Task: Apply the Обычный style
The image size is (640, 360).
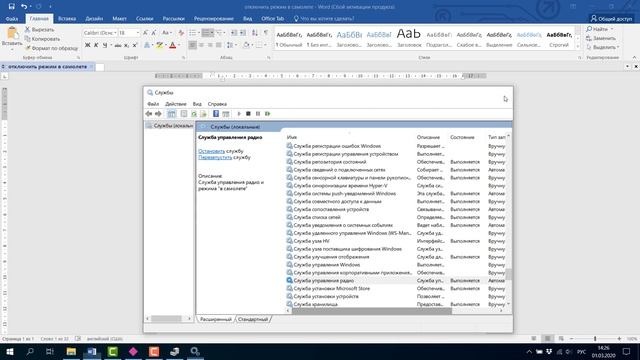Action: click(x=289, y=39)
